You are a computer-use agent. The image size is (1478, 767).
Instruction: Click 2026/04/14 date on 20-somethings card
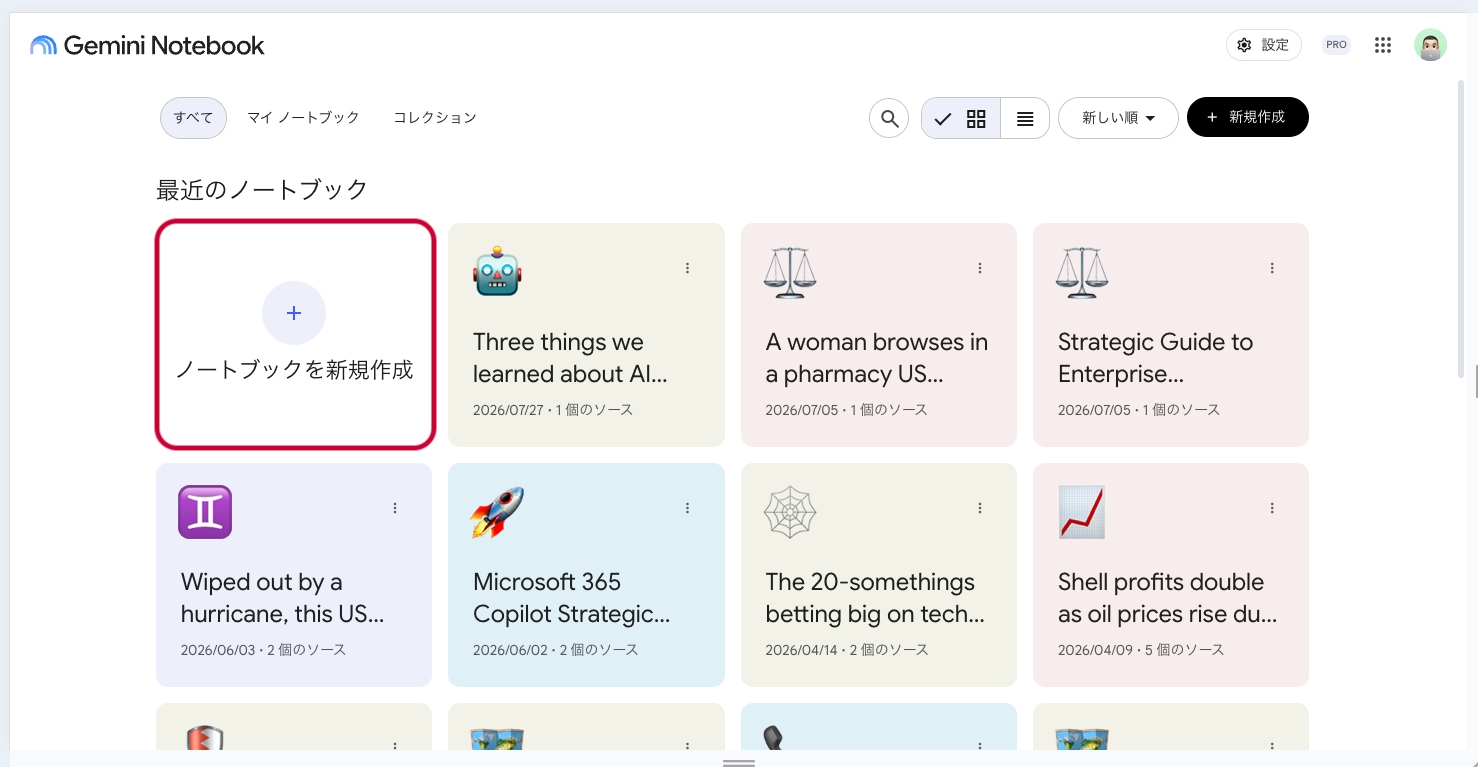tap(803, 650)
